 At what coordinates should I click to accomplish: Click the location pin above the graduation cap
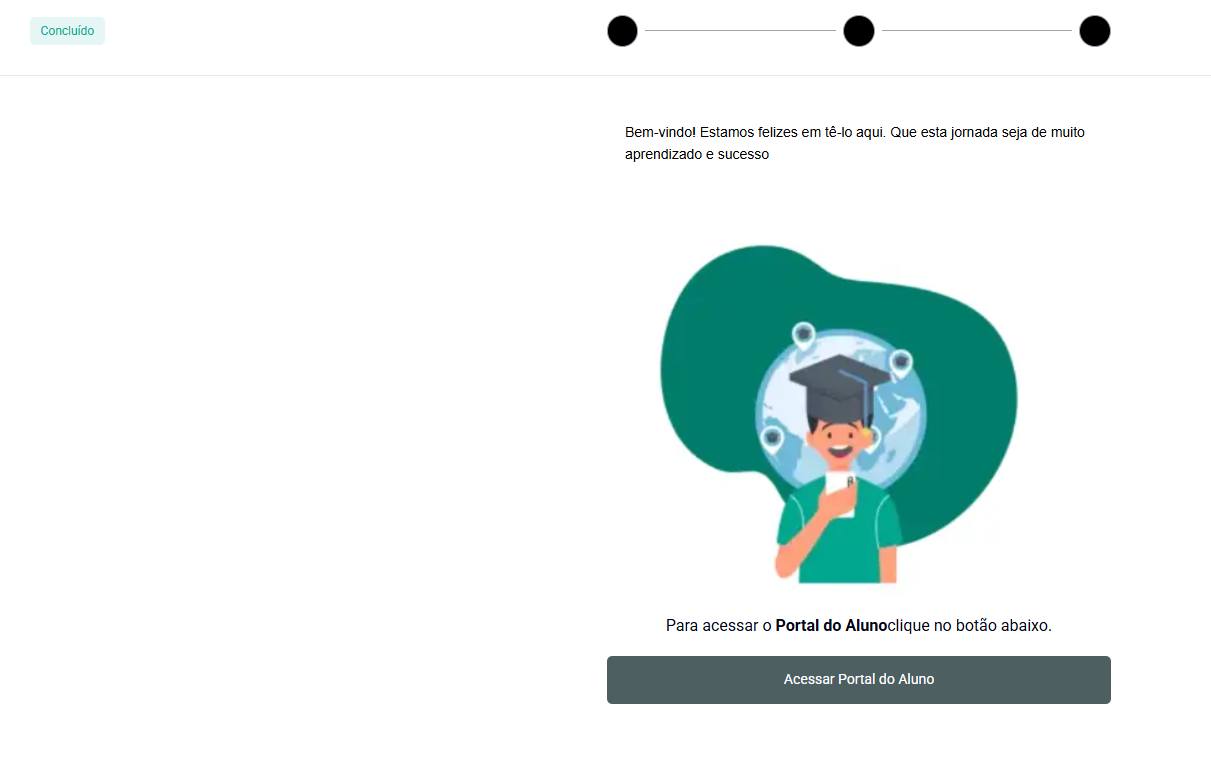click(803, 335)
